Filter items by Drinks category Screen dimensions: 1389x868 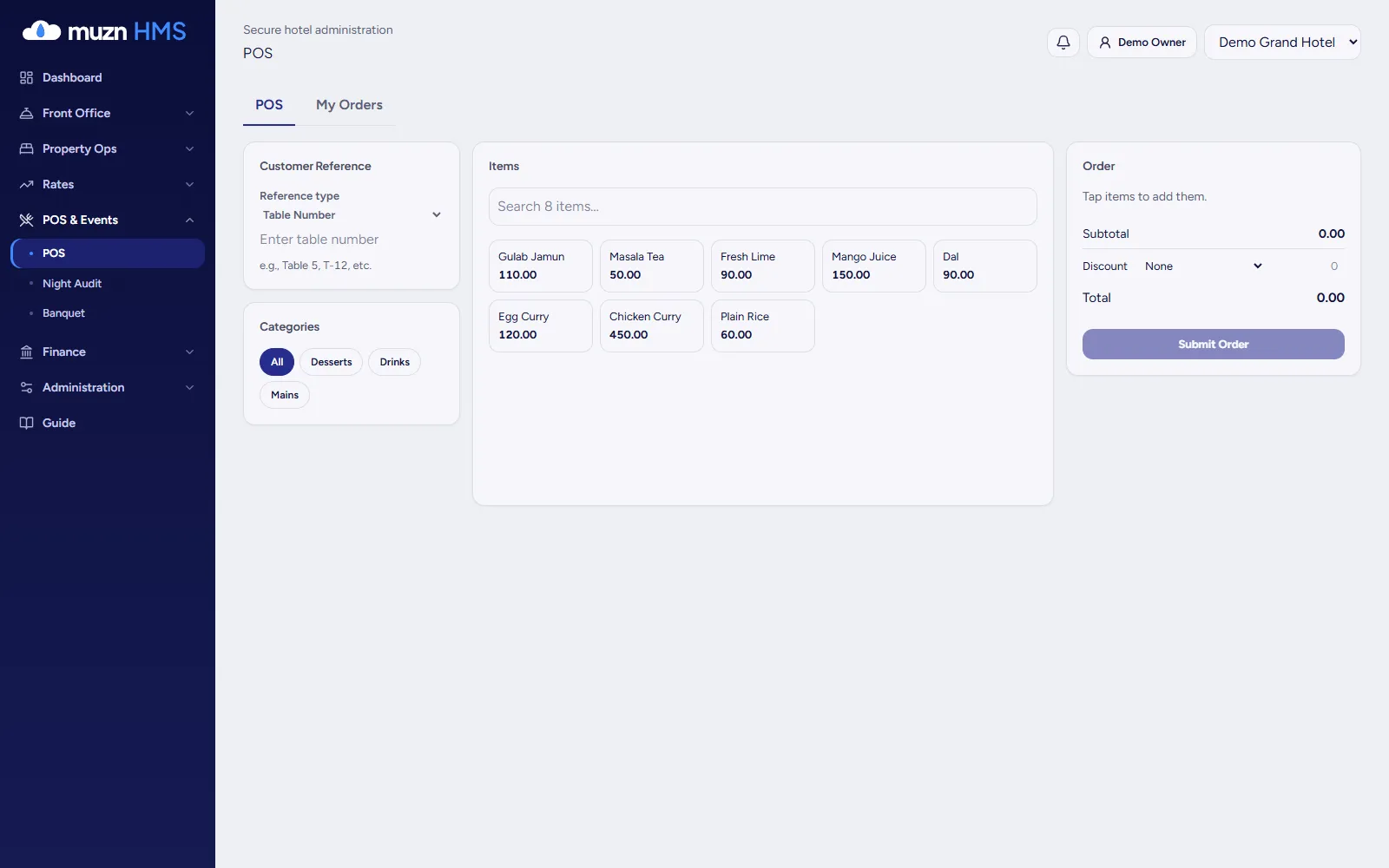(395, 362)
